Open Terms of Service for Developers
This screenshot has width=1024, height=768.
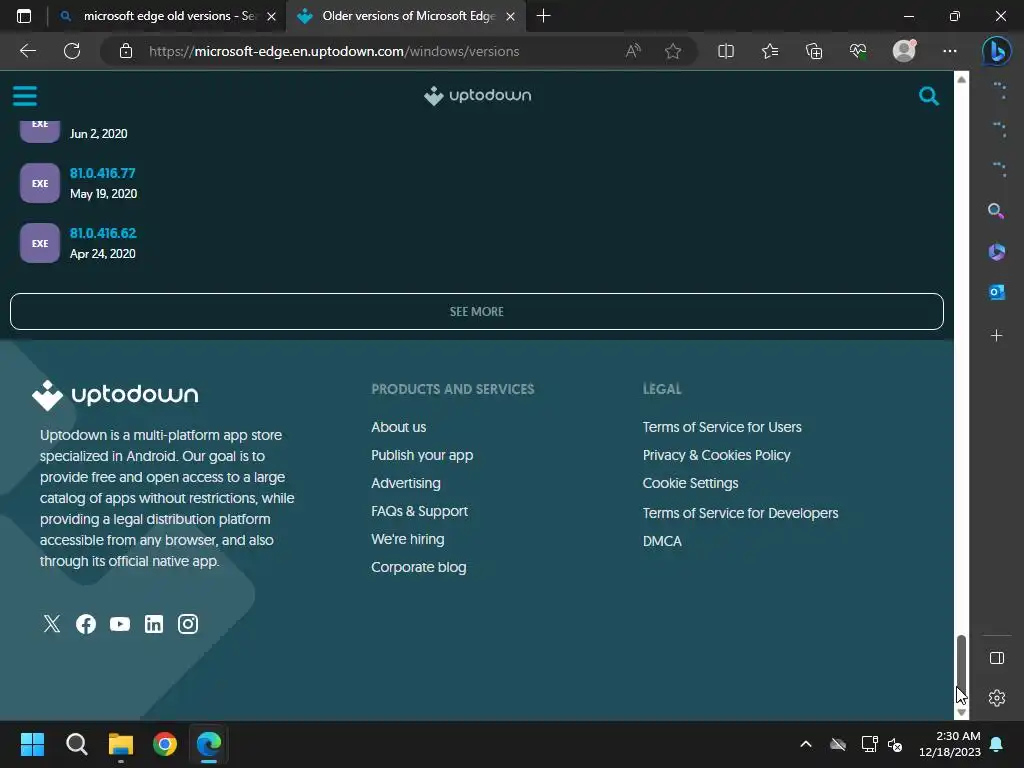tap(740, 513)
